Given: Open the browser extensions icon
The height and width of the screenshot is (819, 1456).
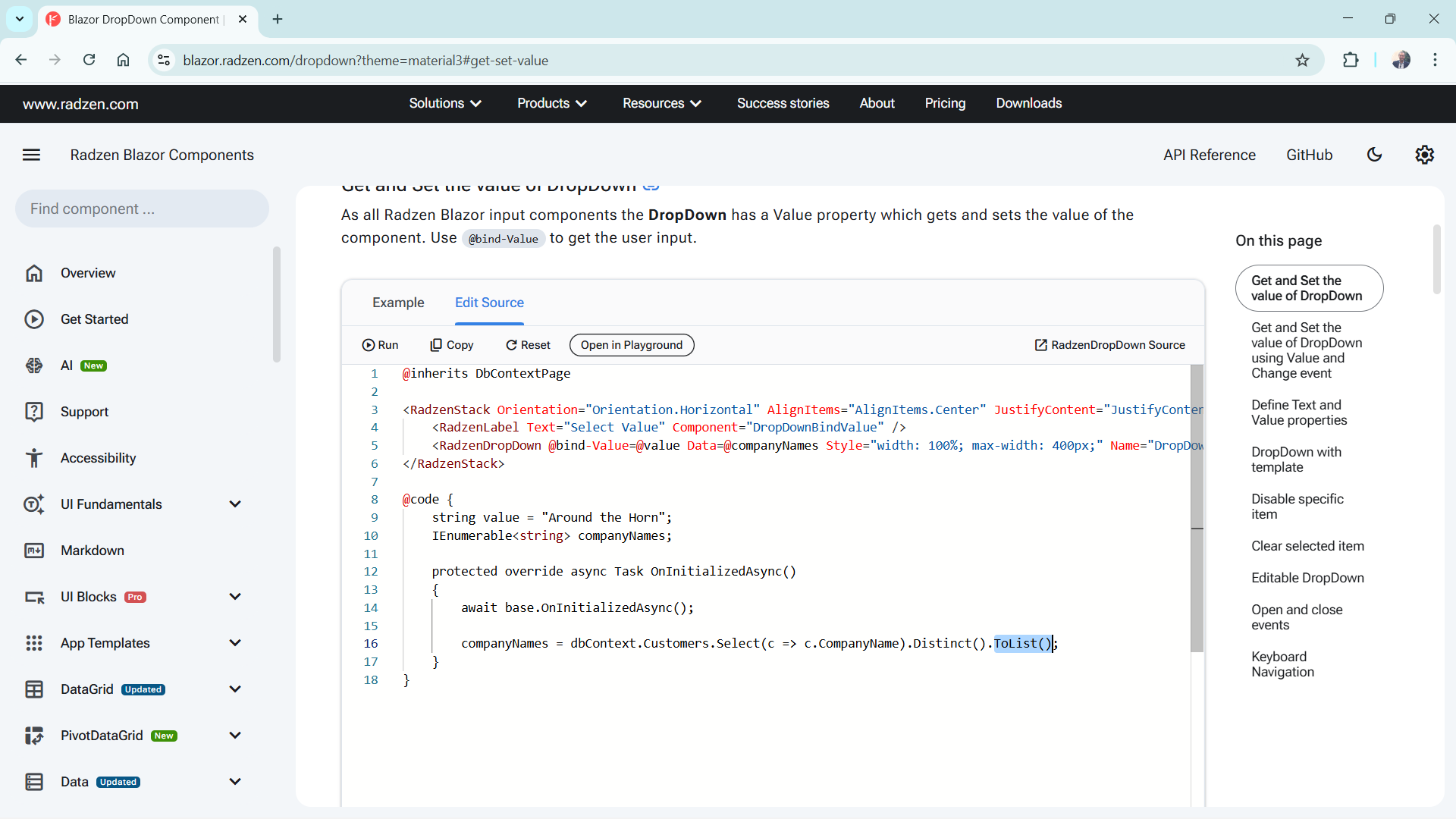Looking at the screenshot, I should point(1351,61).
